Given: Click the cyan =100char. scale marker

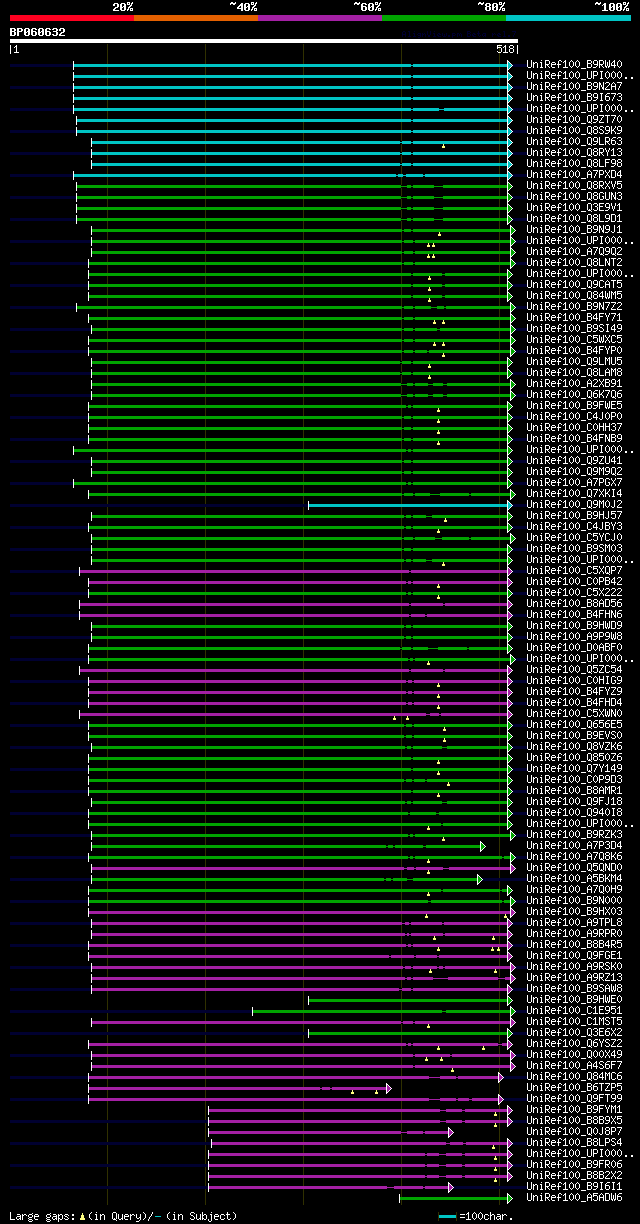Looking at the screenshot, I should pos(447,1216).
